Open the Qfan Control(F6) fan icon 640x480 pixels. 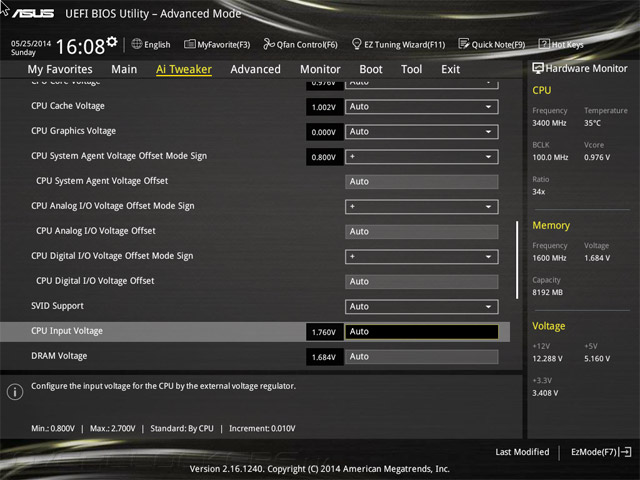point(269,44)
